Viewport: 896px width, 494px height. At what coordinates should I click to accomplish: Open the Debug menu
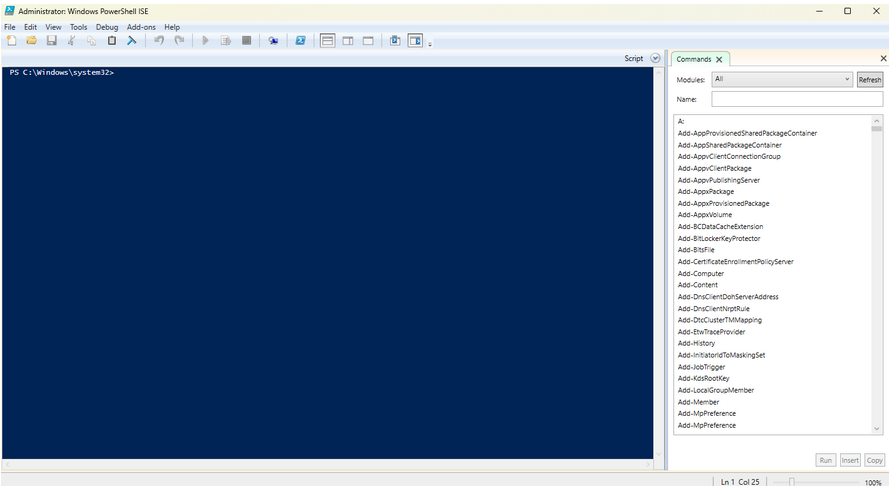[x=107, y=27]
